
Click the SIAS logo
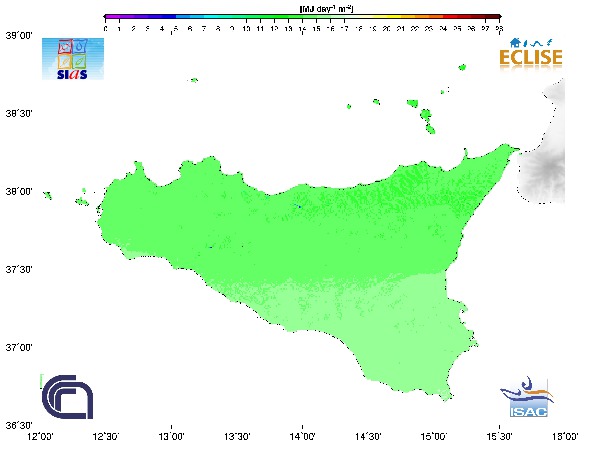coord(73,59)
